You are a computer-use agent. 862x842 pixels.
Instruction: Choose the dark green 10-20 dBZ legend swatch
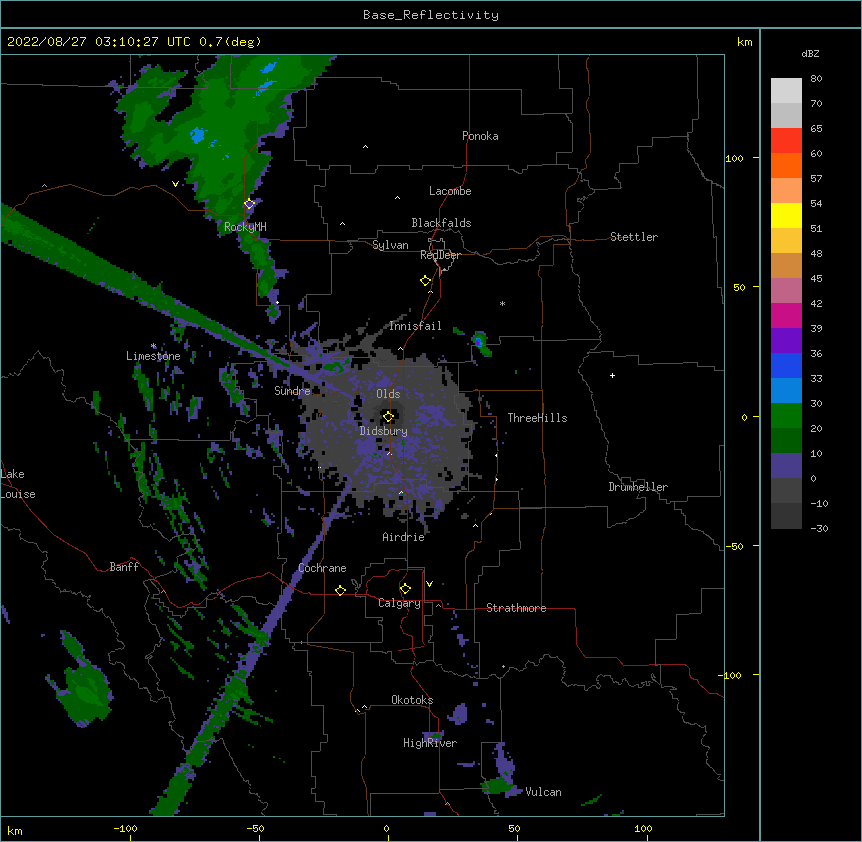[786, 440]
